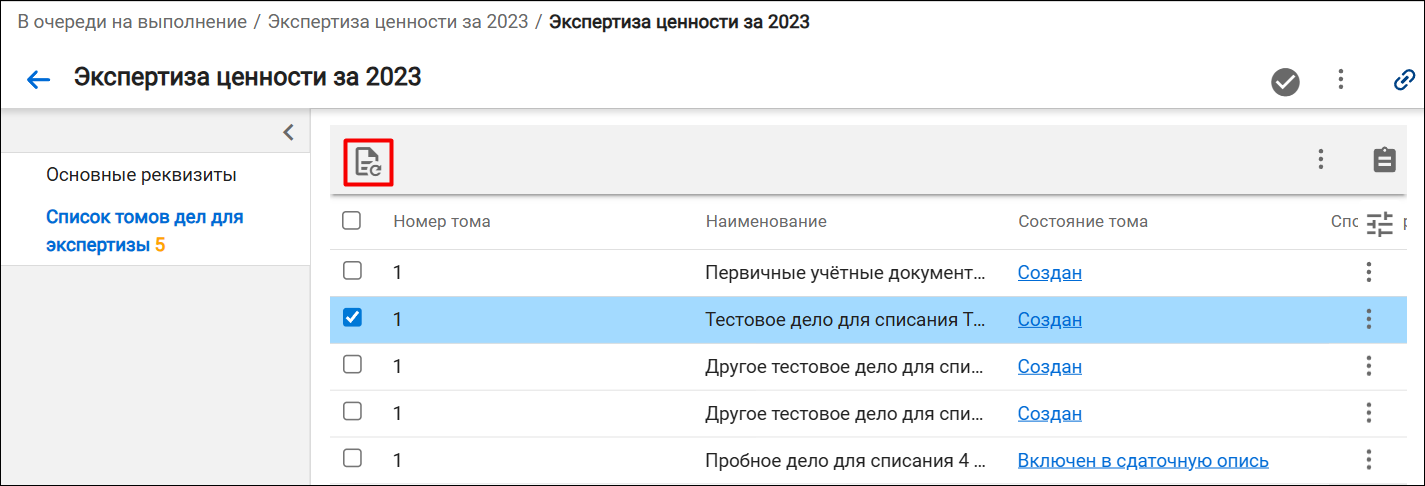Click the Включен в сдаточную опись link
1425x486 pixels.
pos(1143,461)
